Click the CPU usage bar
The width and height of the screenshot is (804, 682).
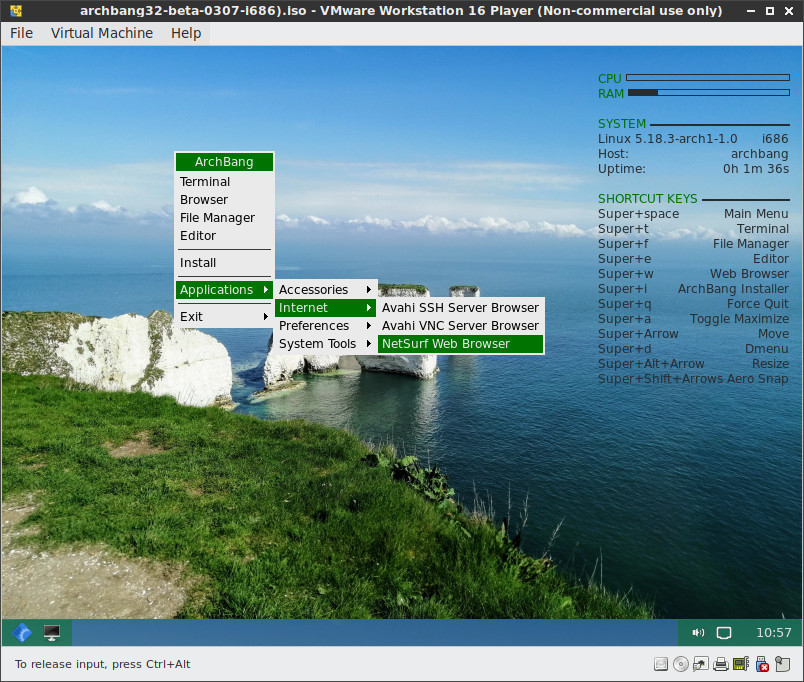click(x=708, y=78)
